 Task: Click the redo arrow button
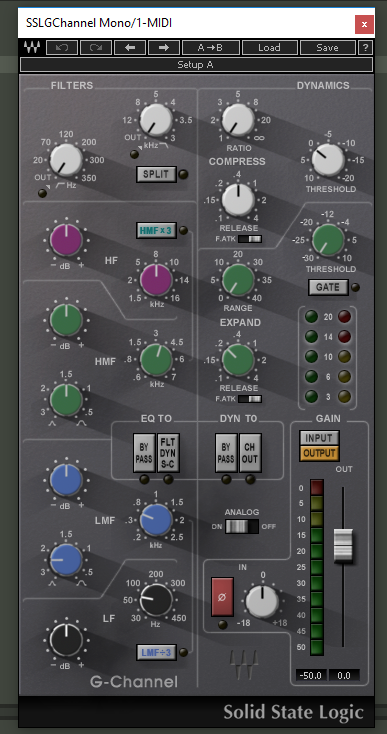click(x=96, y=47)
